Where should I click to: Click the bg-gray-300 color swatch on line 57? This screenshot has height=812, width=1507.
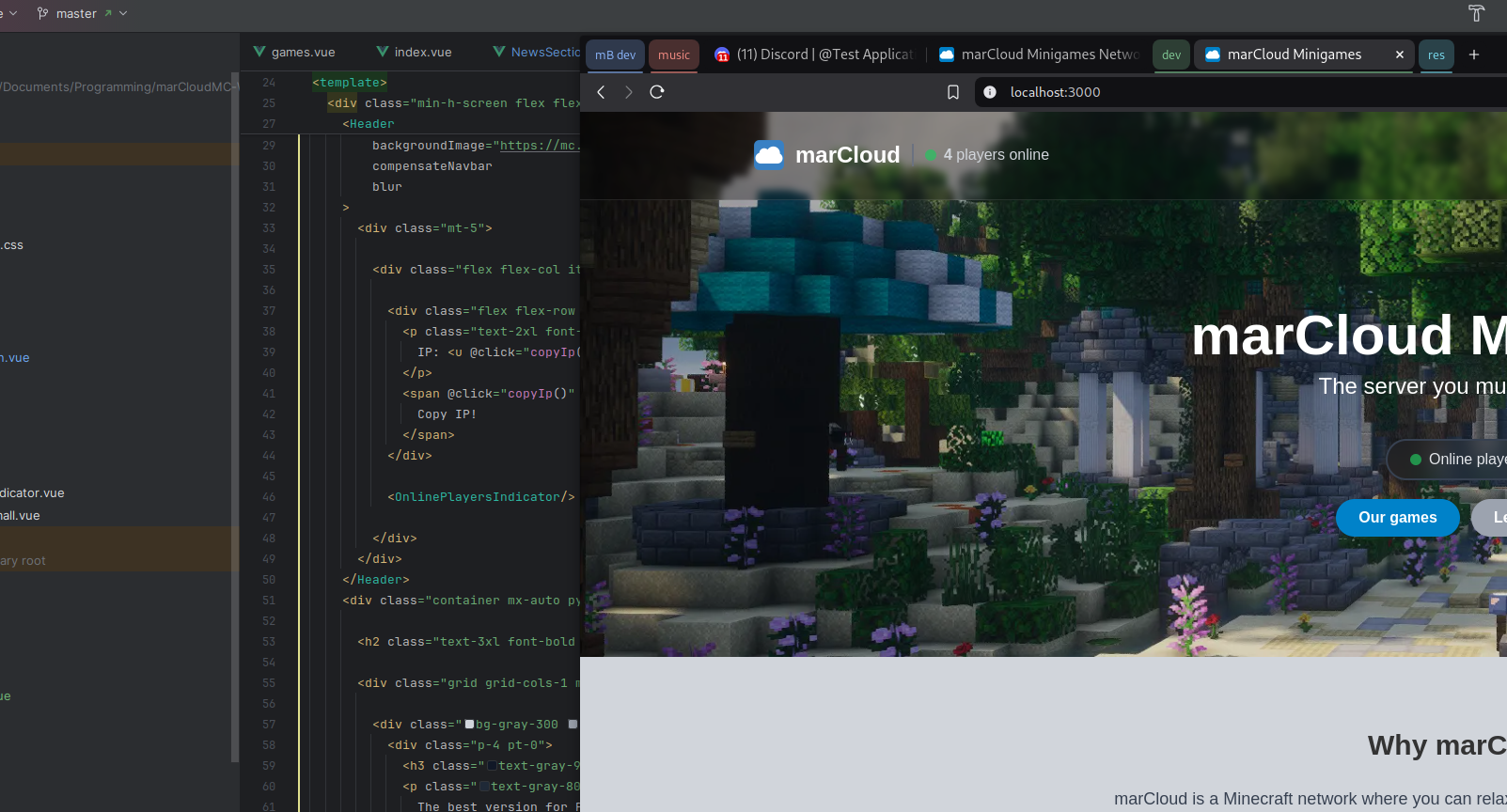(470, 725)
